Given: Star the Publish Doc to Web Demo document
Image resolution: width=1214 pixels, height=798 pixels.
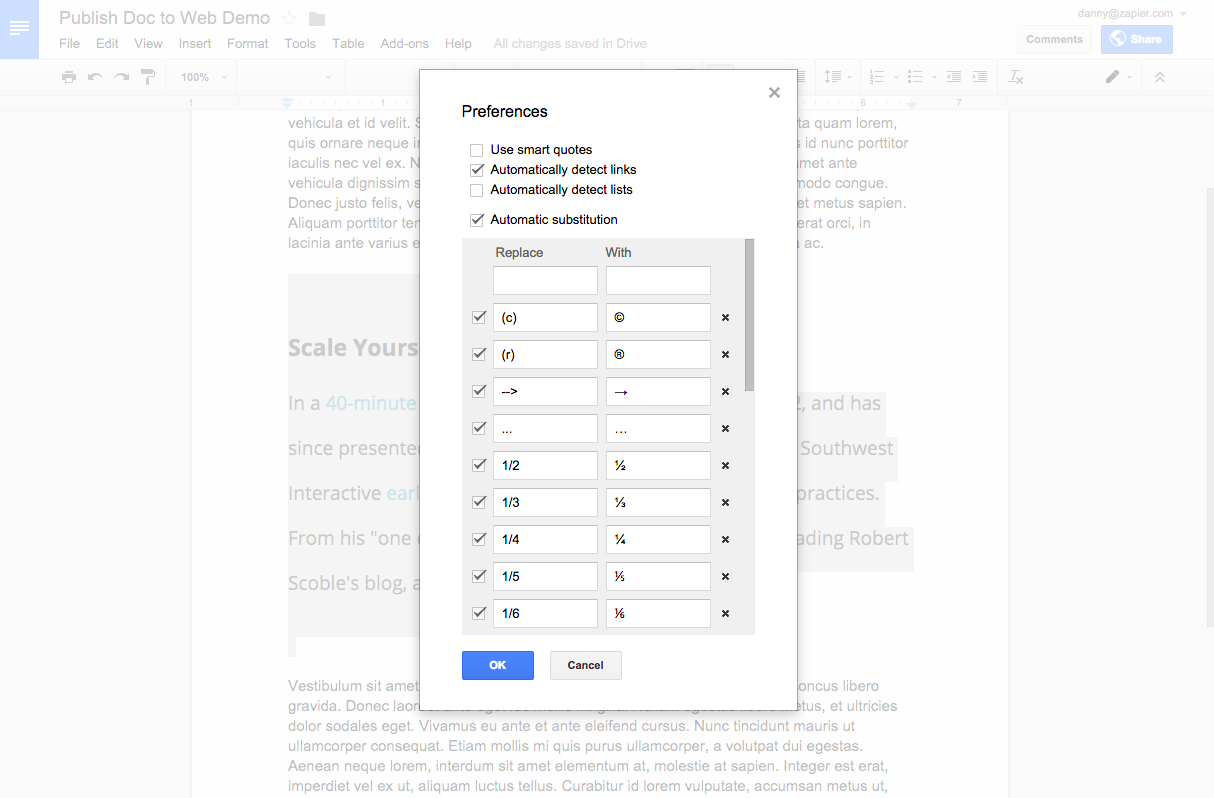Looking at the screenshot, I should 289,18.
